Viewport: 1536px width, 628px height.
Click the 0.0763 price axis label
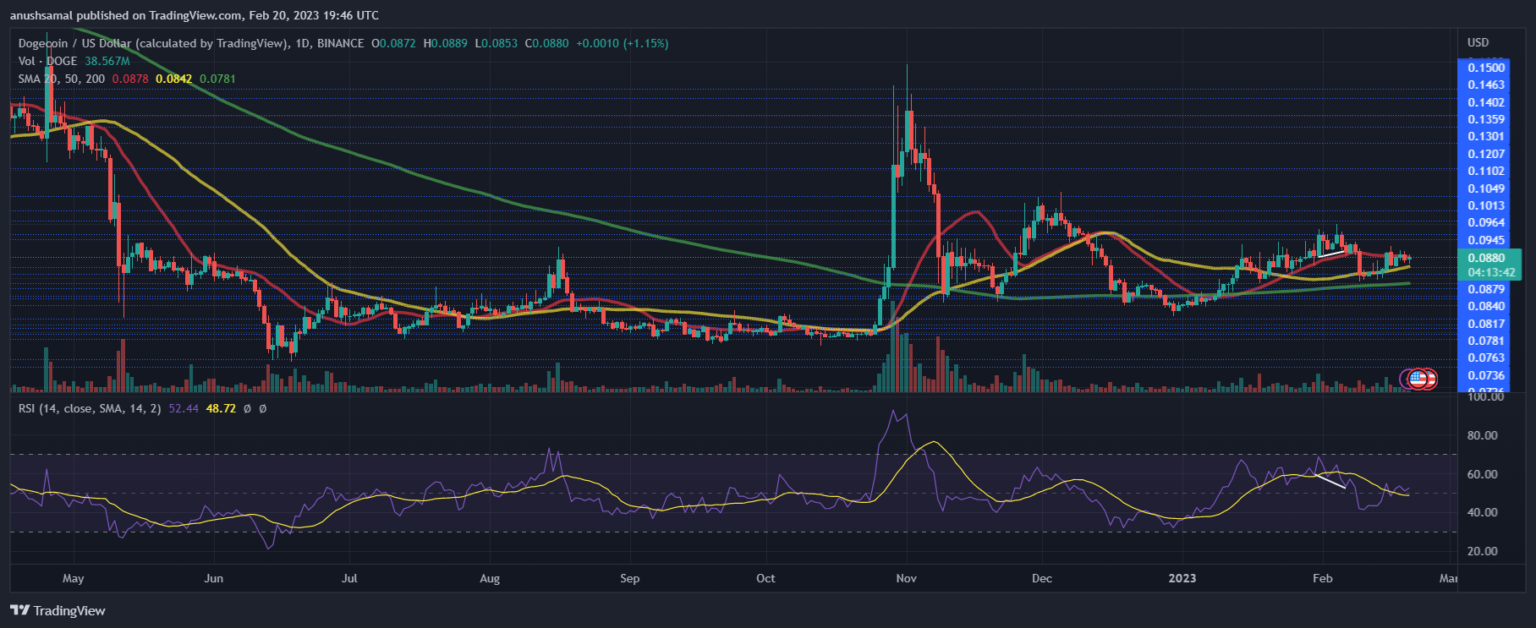point(1486,358)
